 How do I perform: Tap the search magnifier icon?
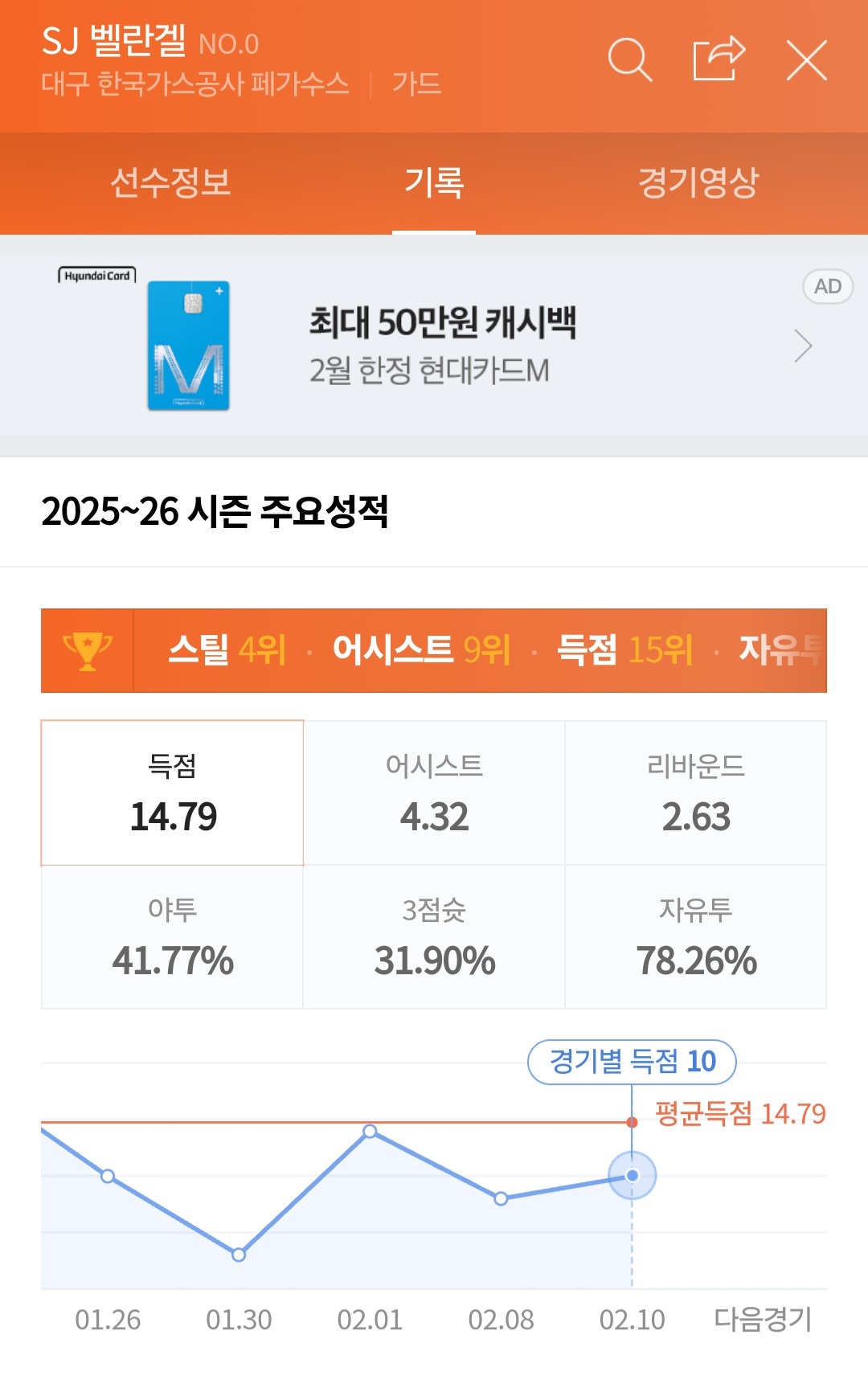coord(629,60)
